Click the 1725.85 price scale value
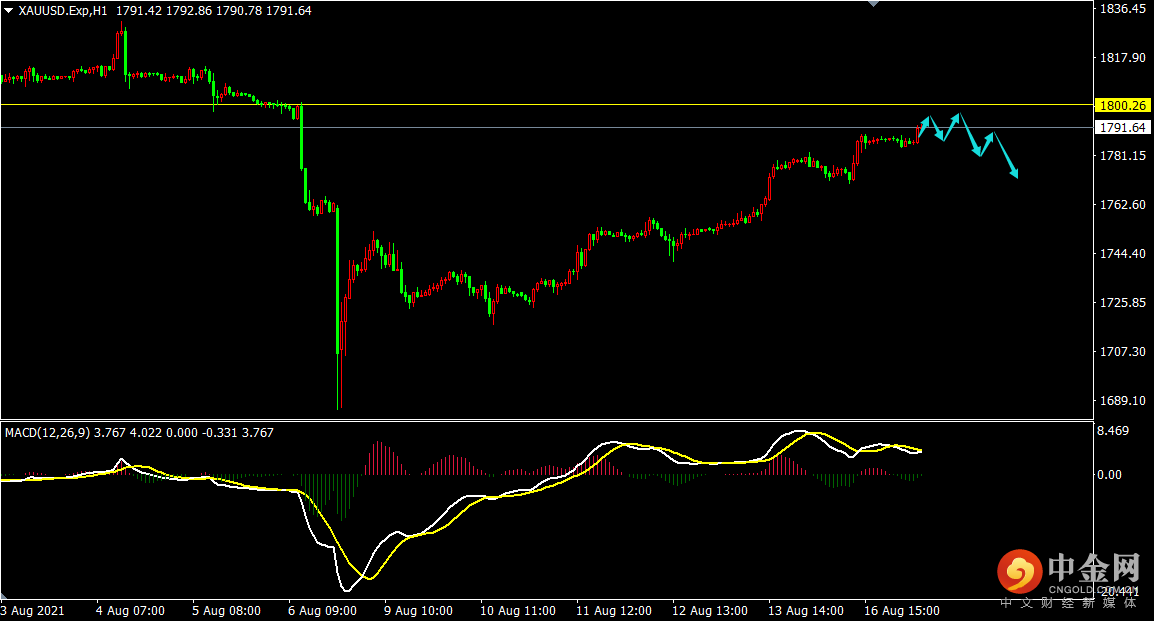1154x621 pixels. click(1122, 302)
